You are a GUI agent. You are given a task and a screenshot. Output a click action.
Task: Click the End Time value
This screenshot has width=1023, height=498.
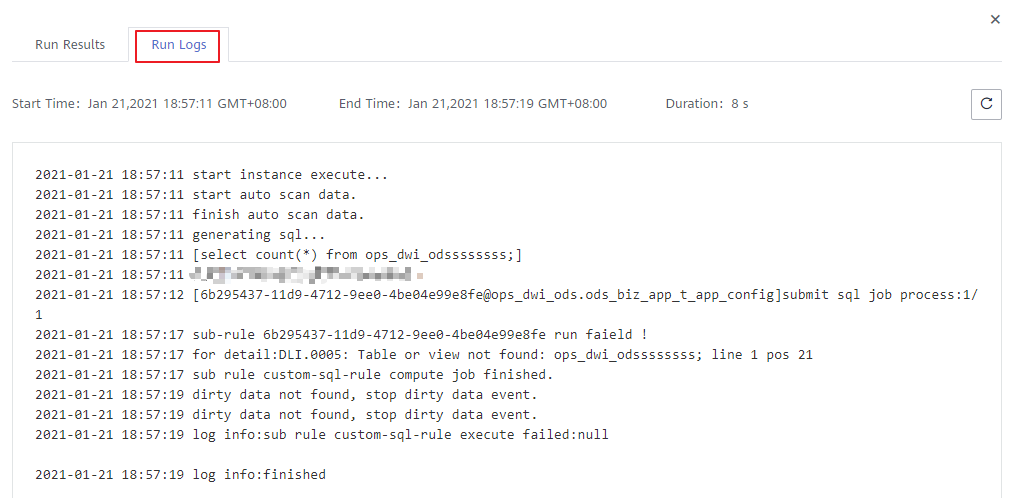(x=508, y=104)
